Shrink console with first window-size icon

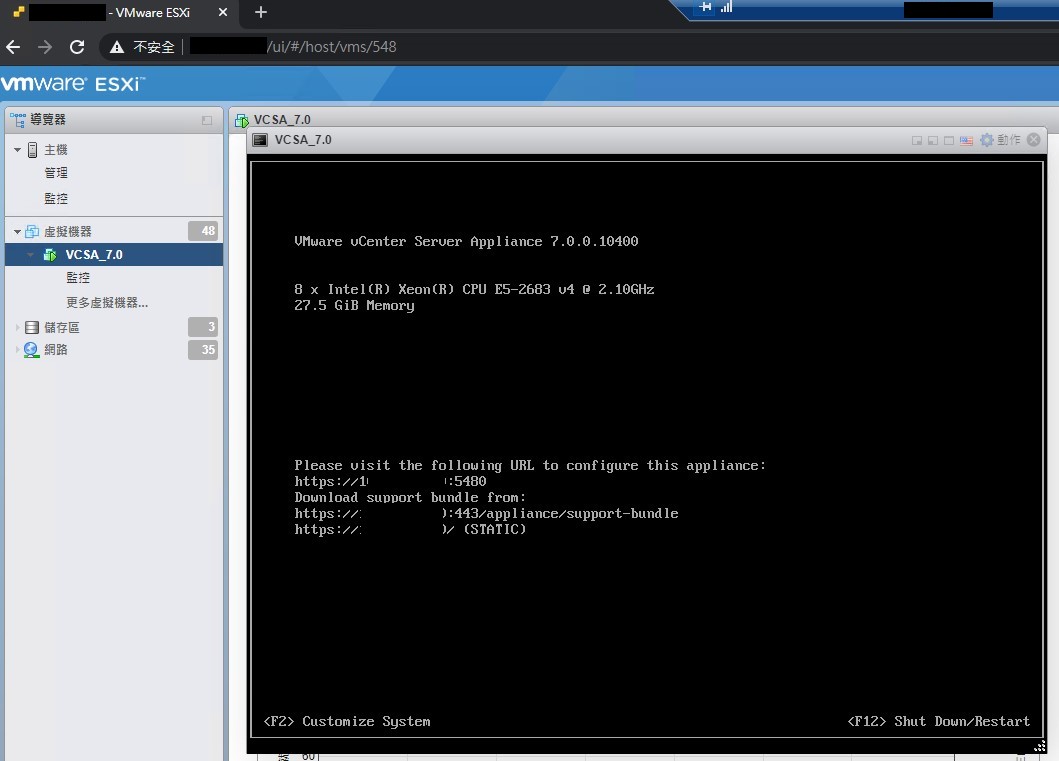point(916,140)
